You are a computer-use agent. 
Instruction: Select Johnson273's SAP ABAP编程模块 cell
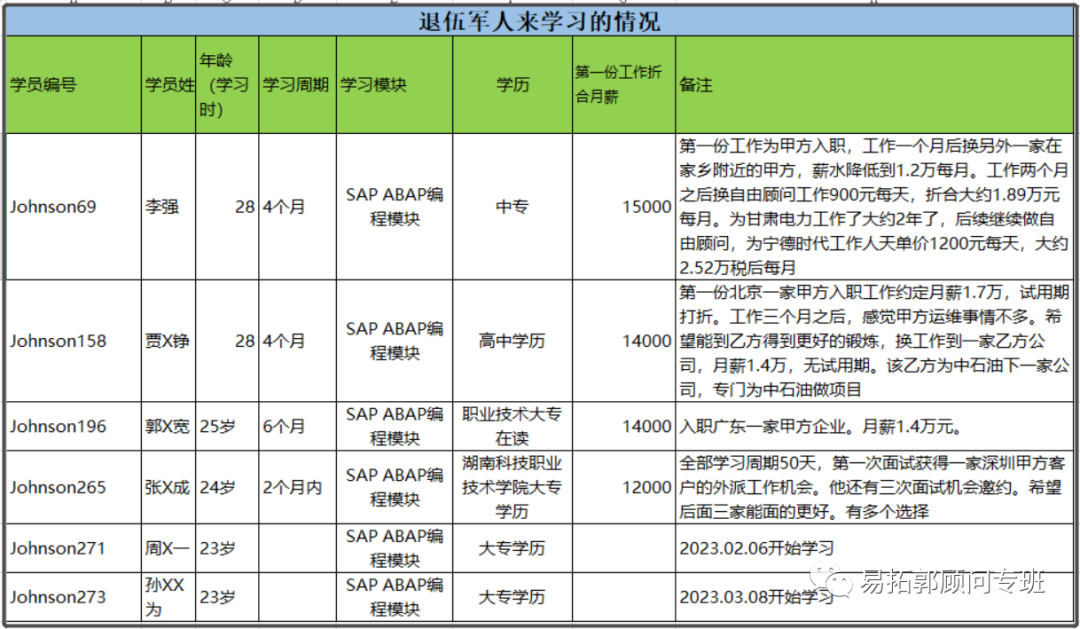point(394,597)
